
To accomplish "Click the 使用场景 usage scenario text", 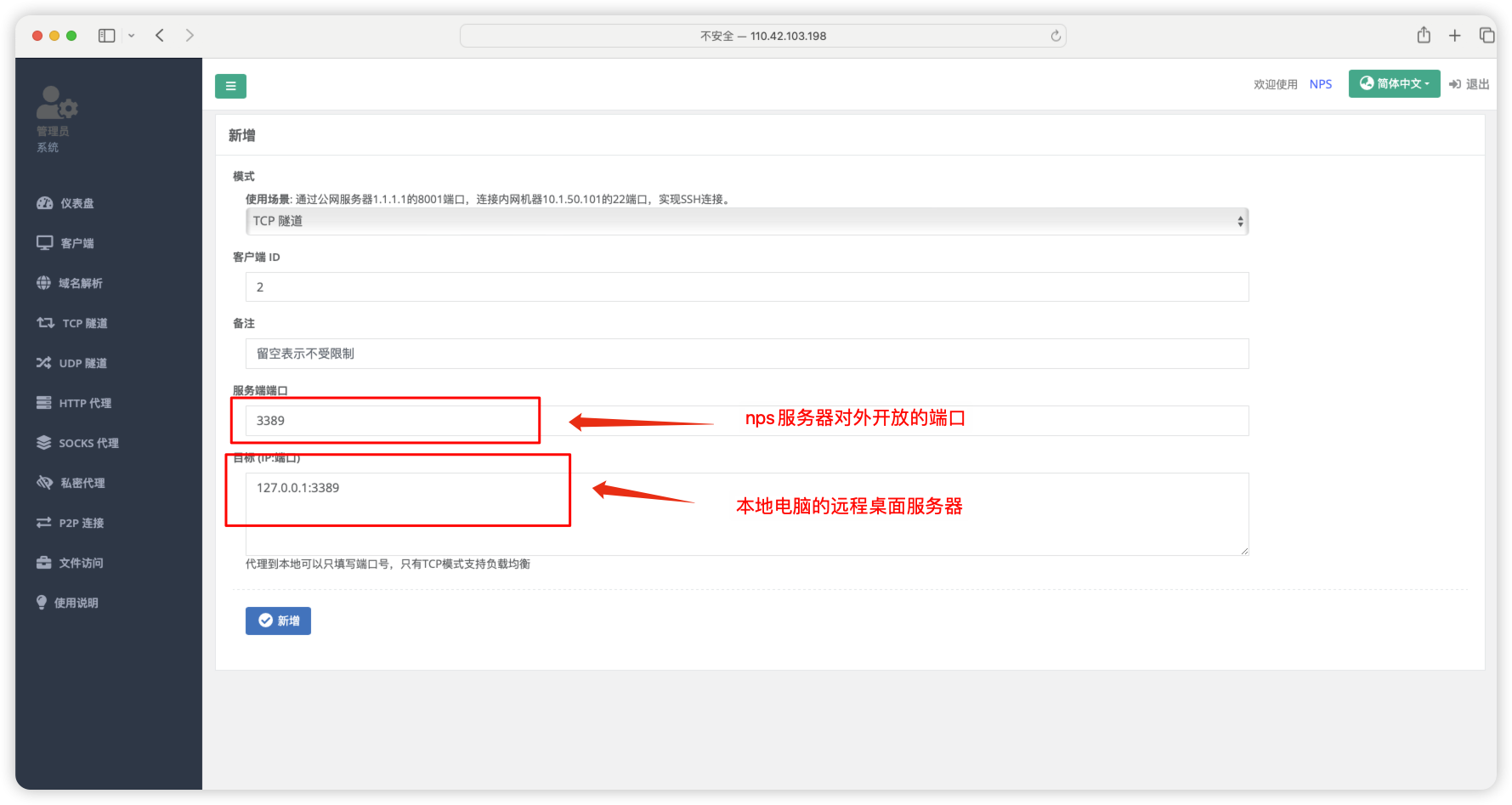I will (489, 199).
